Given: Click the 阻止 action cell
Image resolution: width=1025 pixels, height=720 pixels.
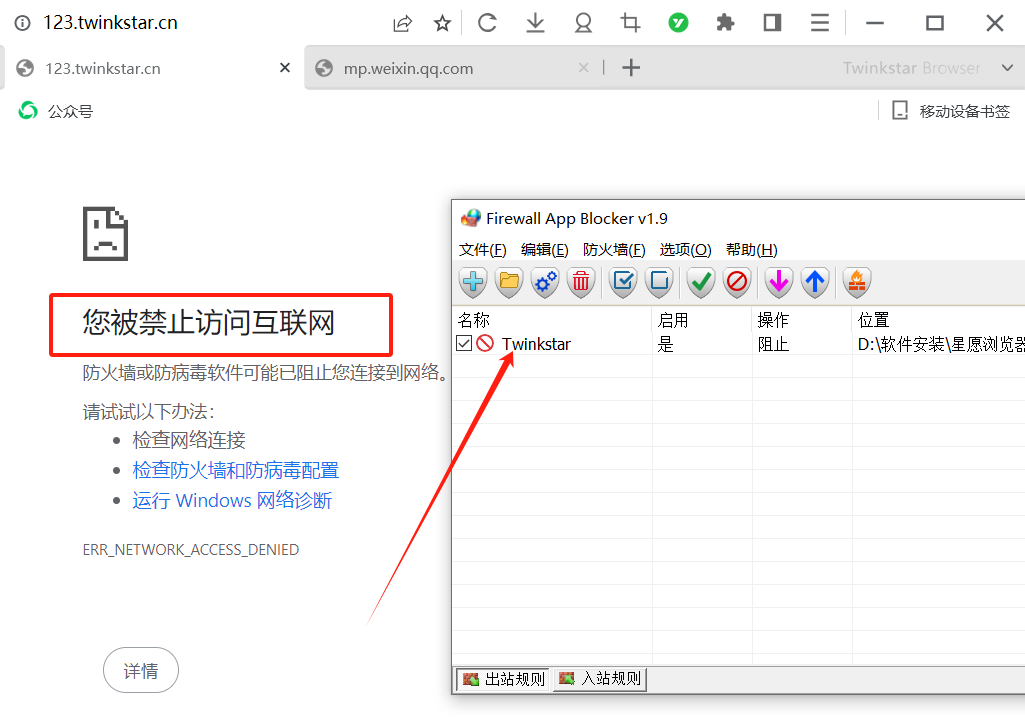Looking at the screenshot, I should point(773,344).
